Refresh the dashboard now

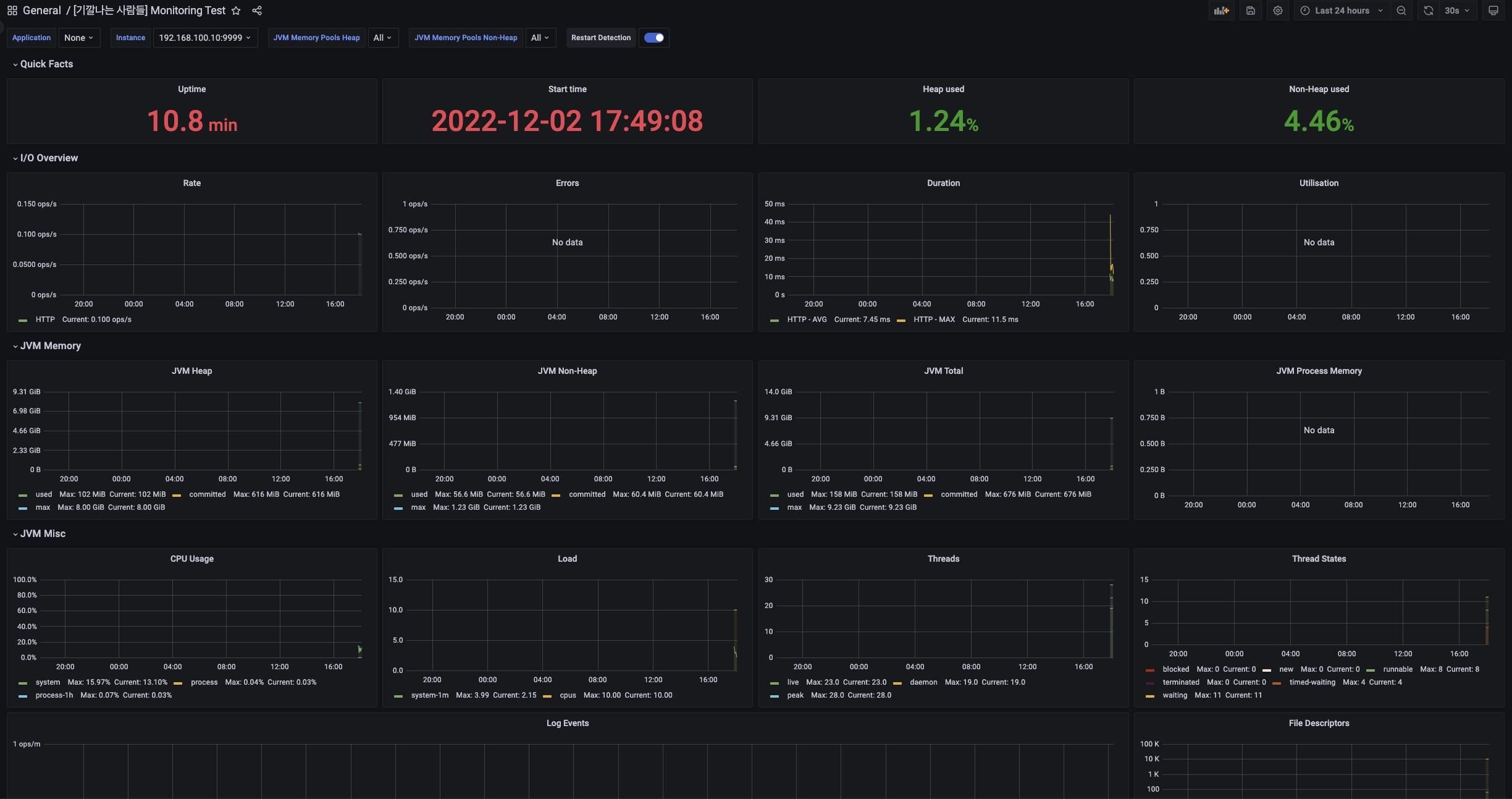coord(1429,11)
